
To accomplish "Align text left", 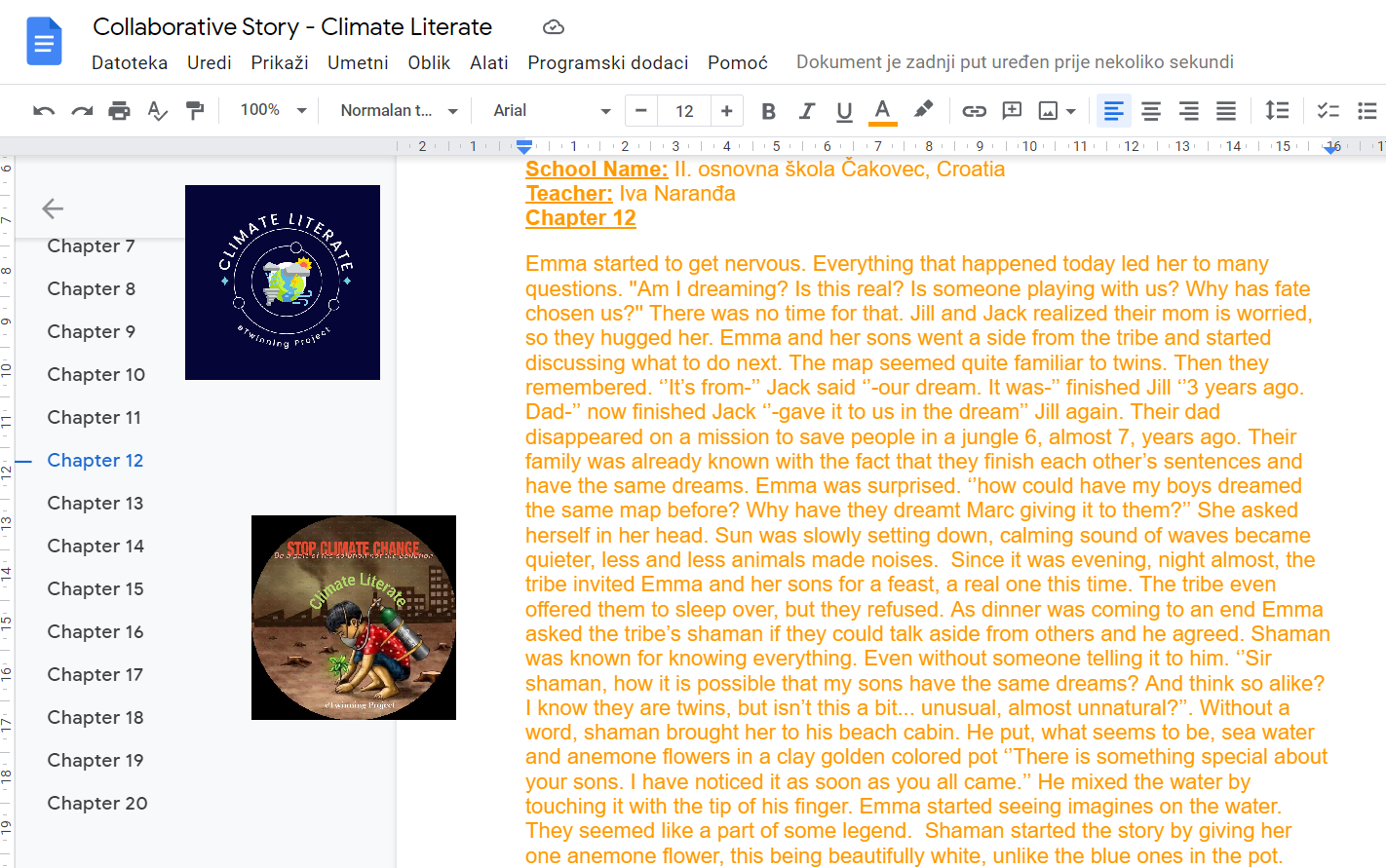I will 1113,111.
